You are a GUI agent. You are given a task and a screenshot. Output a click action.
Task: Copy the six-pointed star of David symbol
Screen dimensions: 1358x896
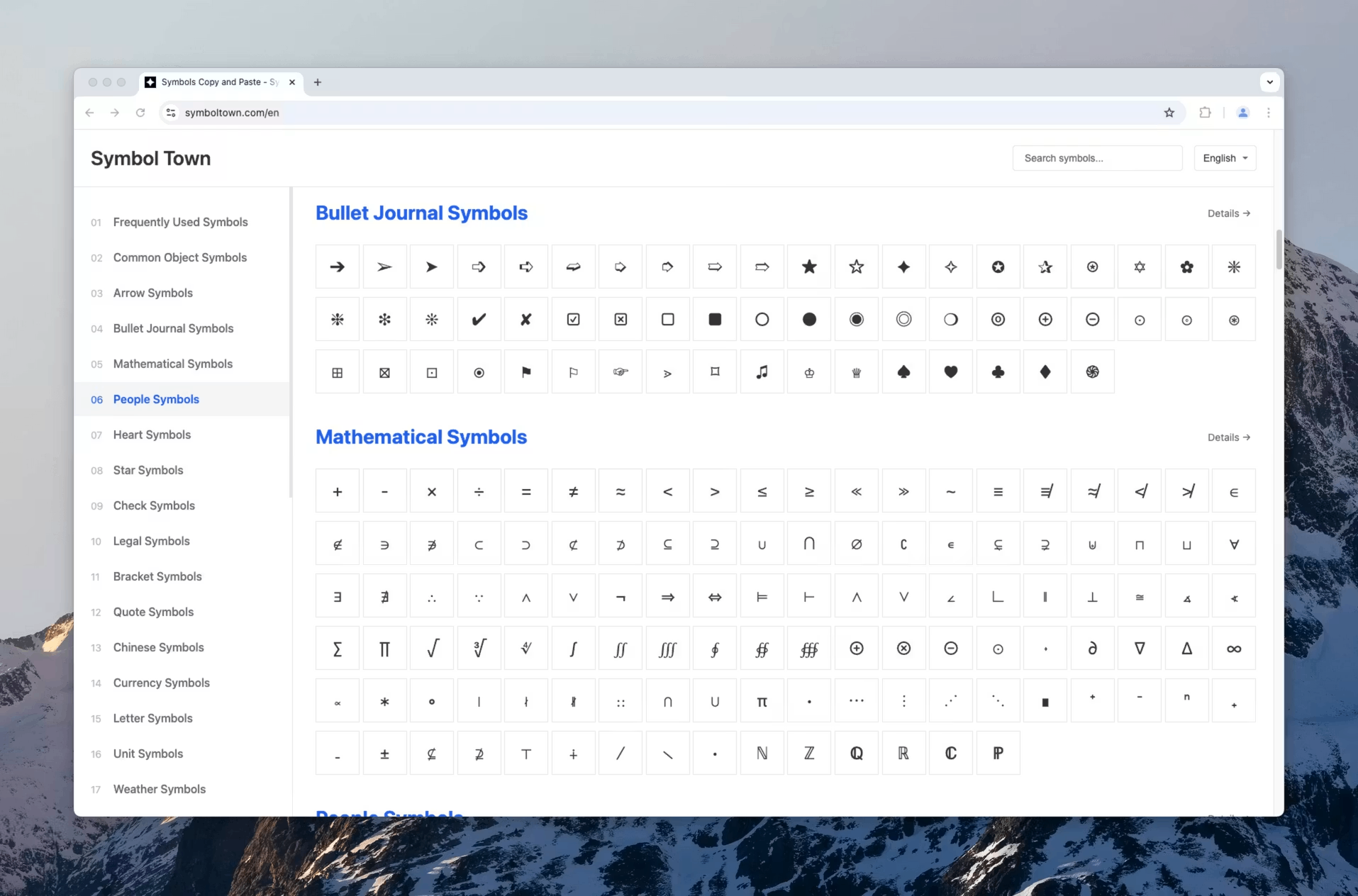(x=1140, y=267)
